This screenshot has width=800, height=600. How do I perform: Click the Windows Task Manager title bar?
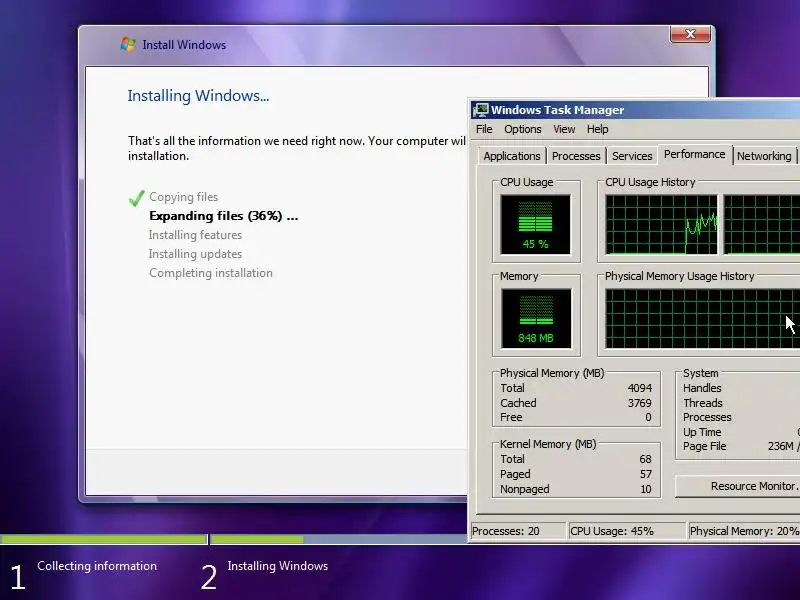635,110
